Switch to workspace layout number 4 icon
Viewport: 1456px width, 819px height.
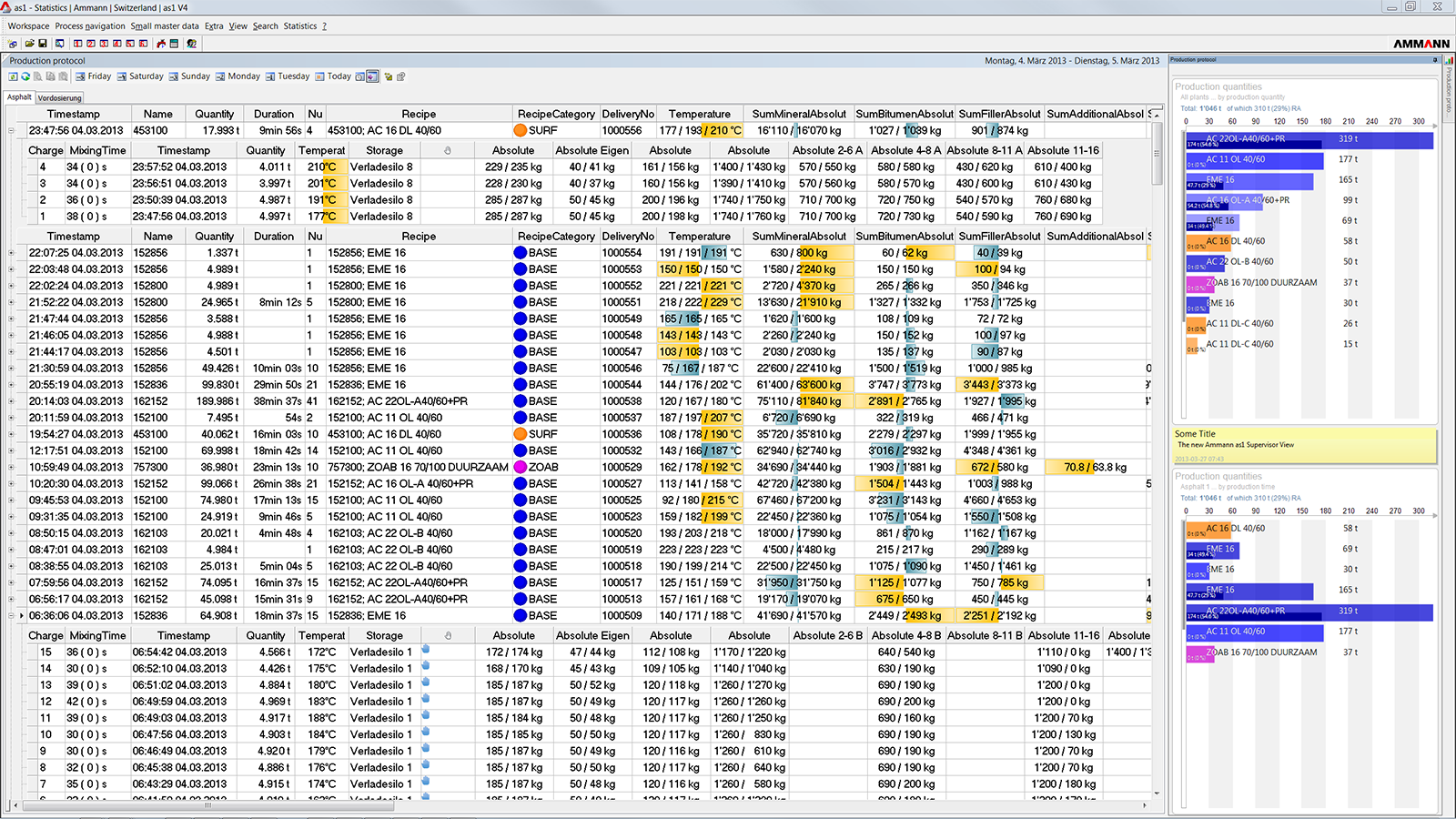pos(117,44)
